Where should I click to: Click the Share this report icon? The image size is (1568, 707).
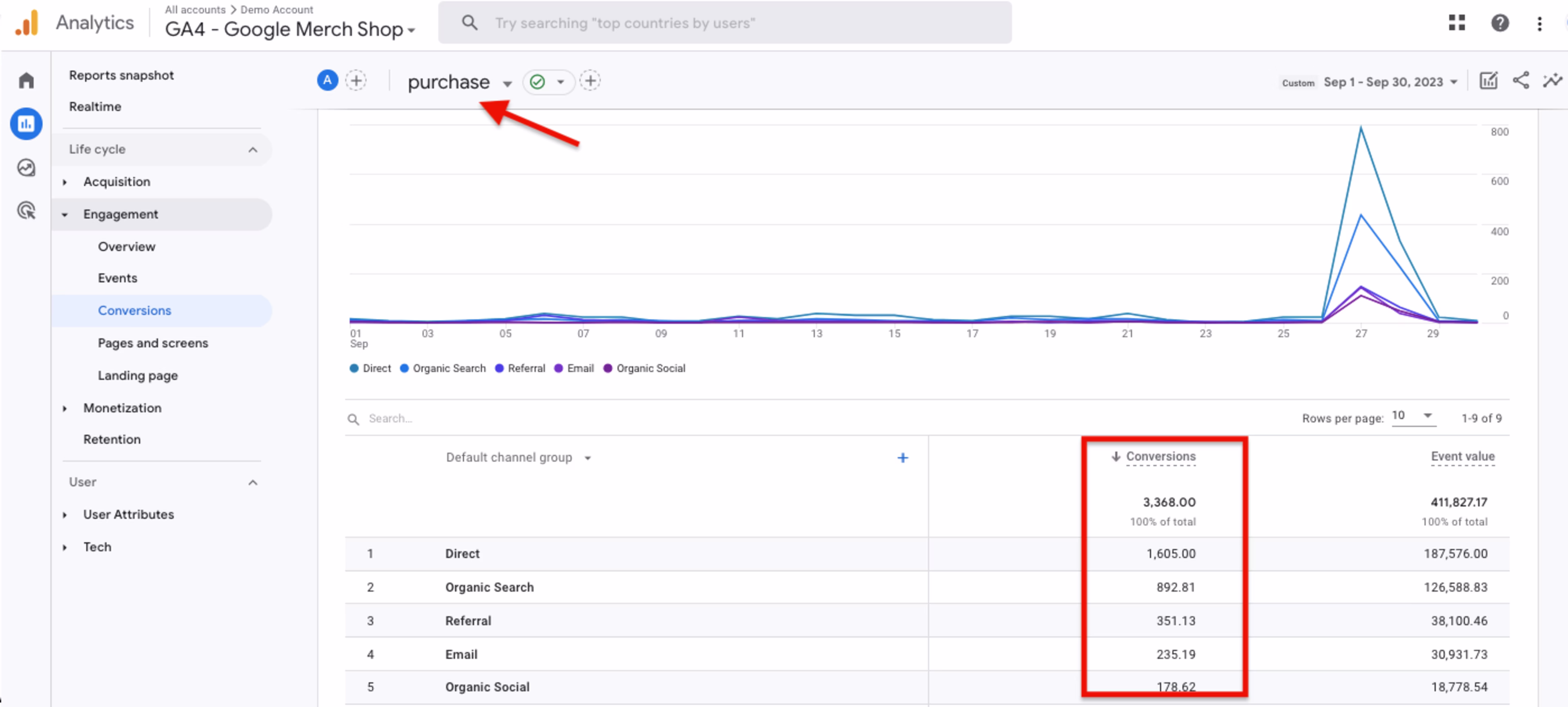(1521, 80)
